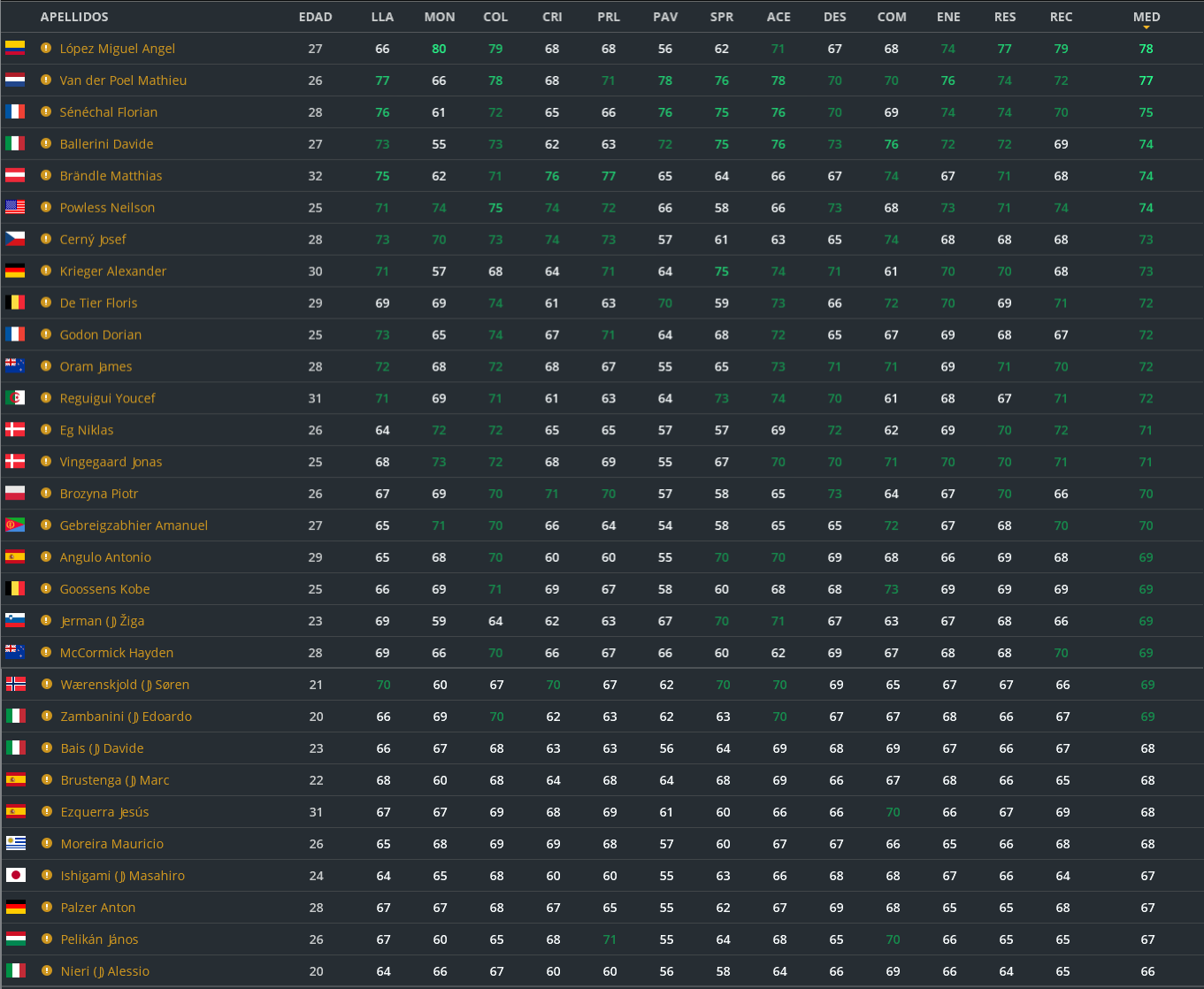Click the warning icon next to Angulo Antonio
The image size is (1204, 989).
click(46, 557)
